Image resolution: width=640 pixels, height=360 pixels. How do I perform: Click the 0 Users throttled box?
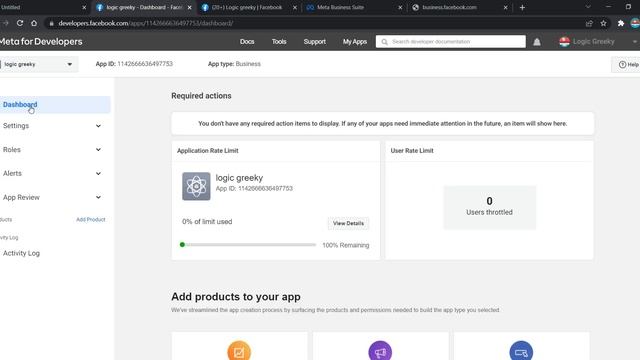point(489,207)
